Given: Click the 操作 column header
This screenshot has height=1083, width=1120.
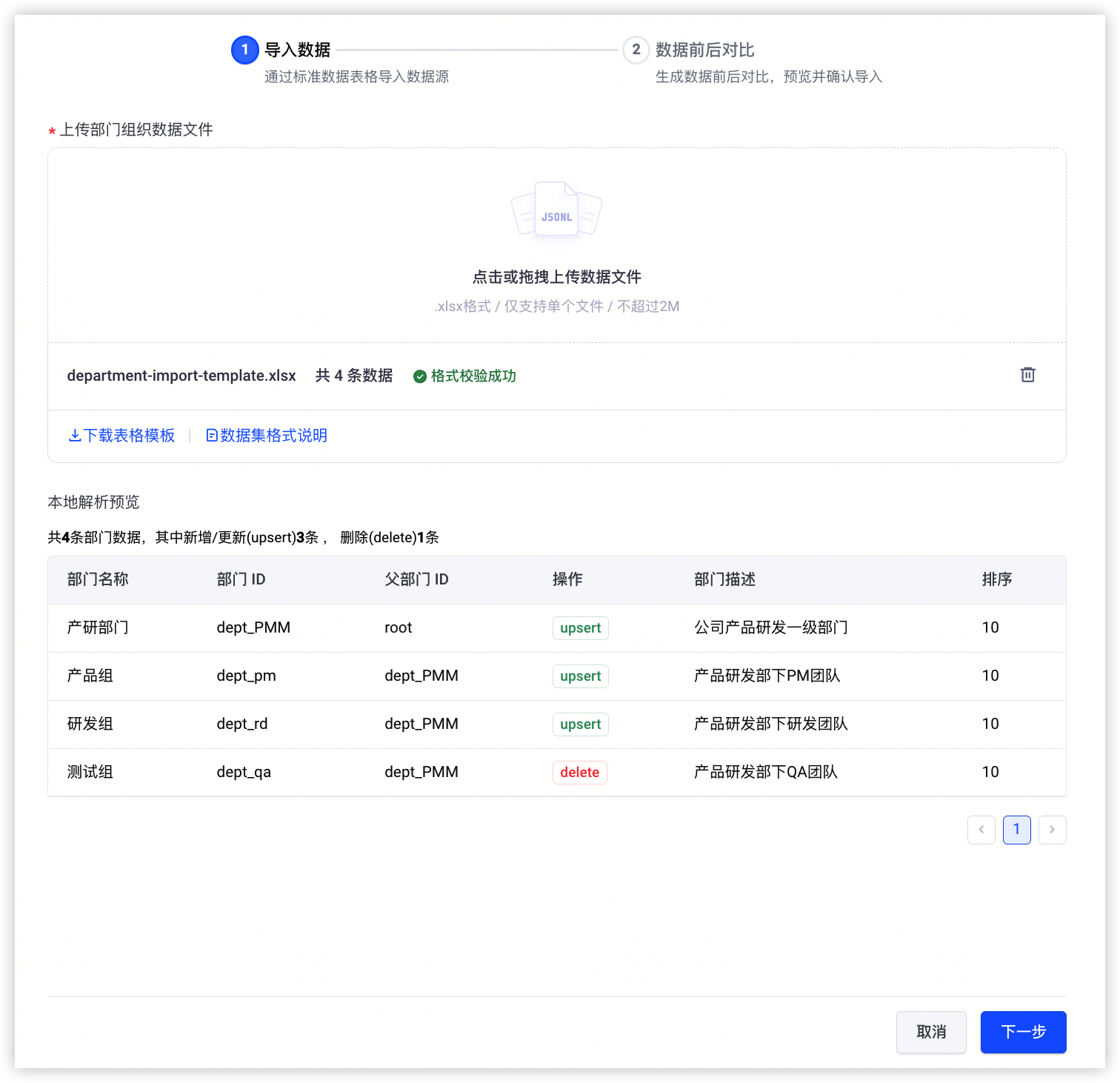Looking at the screenshot, I should coord(567,579).
